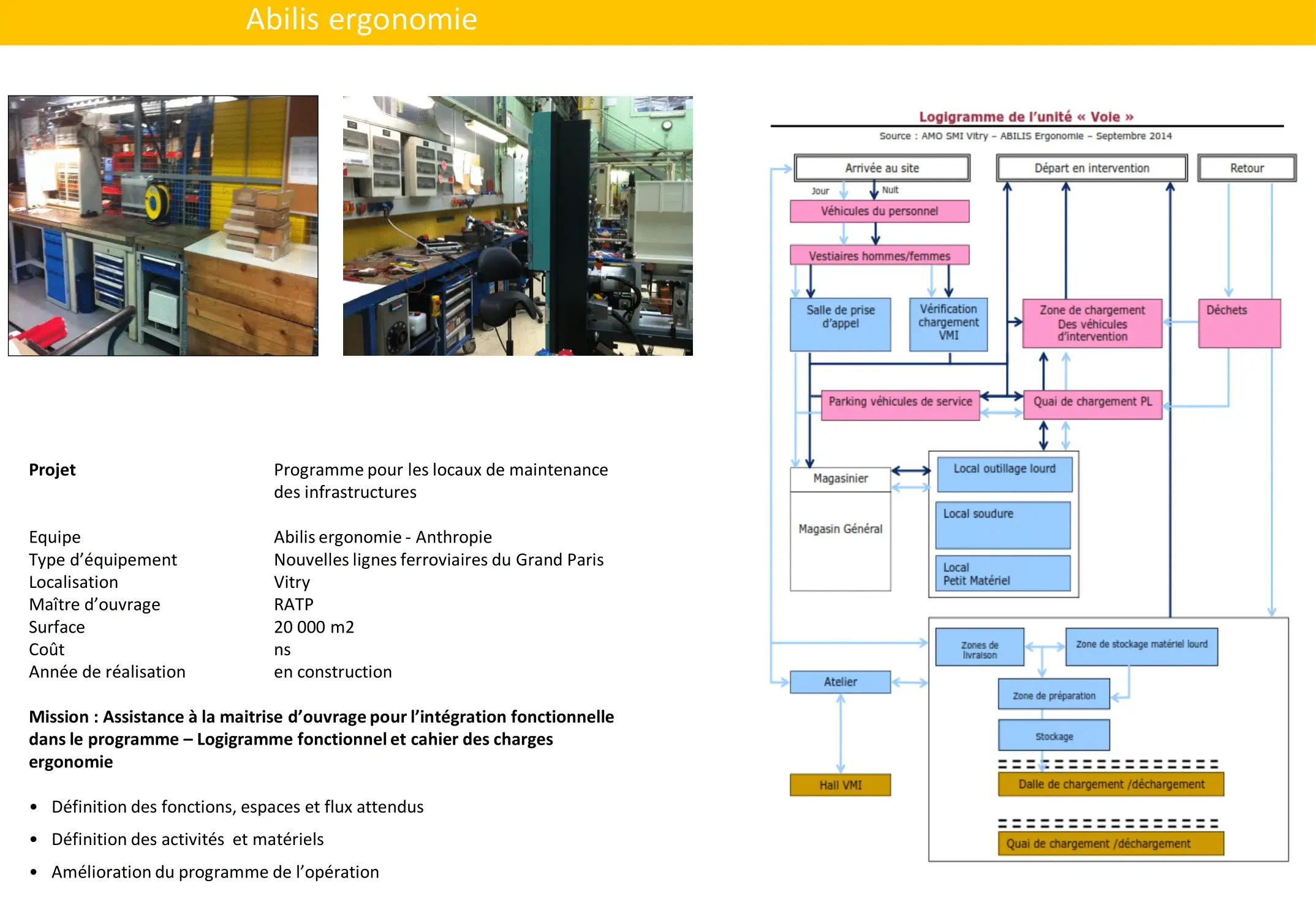Click the 'Magasinier' box
The image size is (1316, 913).
pos(841,479)
